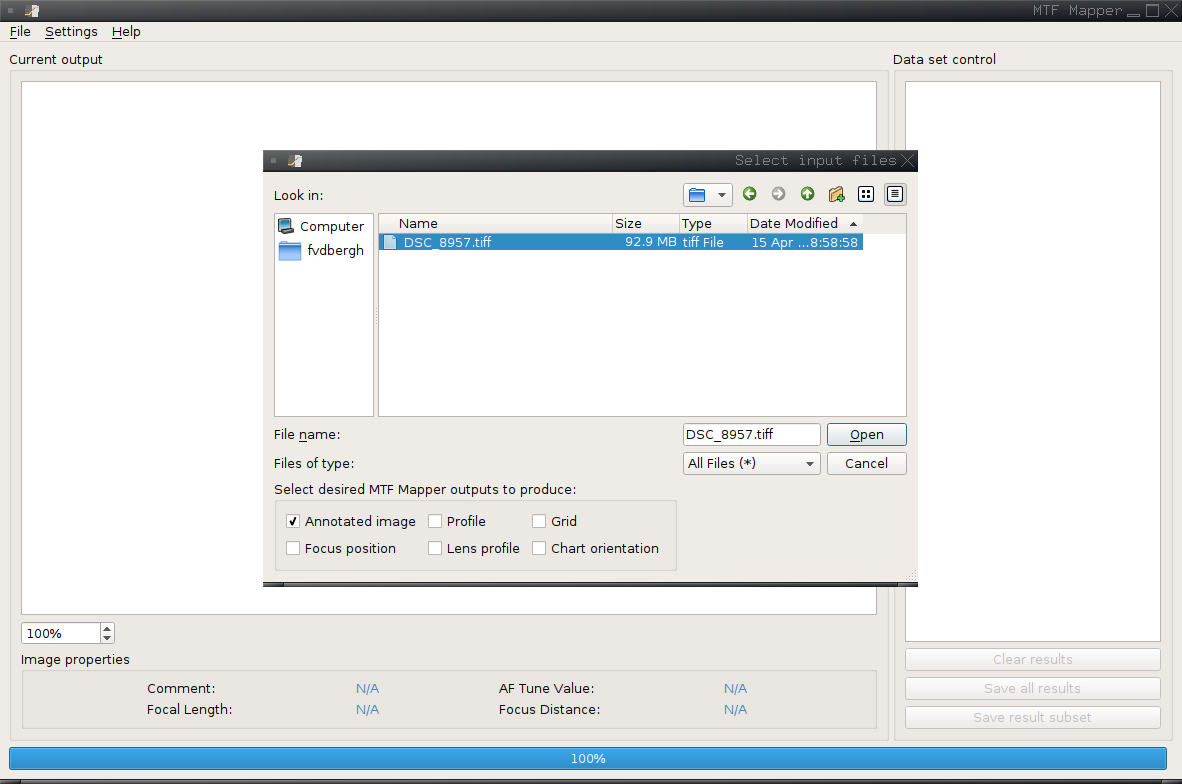This screenshot has width=1182, height=784.
Task: Create a new folder
Action: (x=836, y=194)
